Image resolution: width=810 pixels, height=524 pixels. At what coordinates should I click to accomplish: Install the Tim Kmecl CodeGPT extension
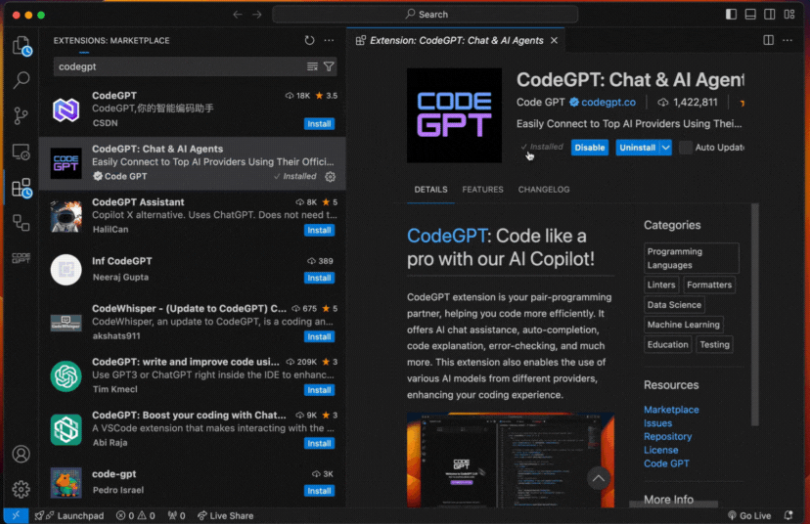click(x=319, y=390)
